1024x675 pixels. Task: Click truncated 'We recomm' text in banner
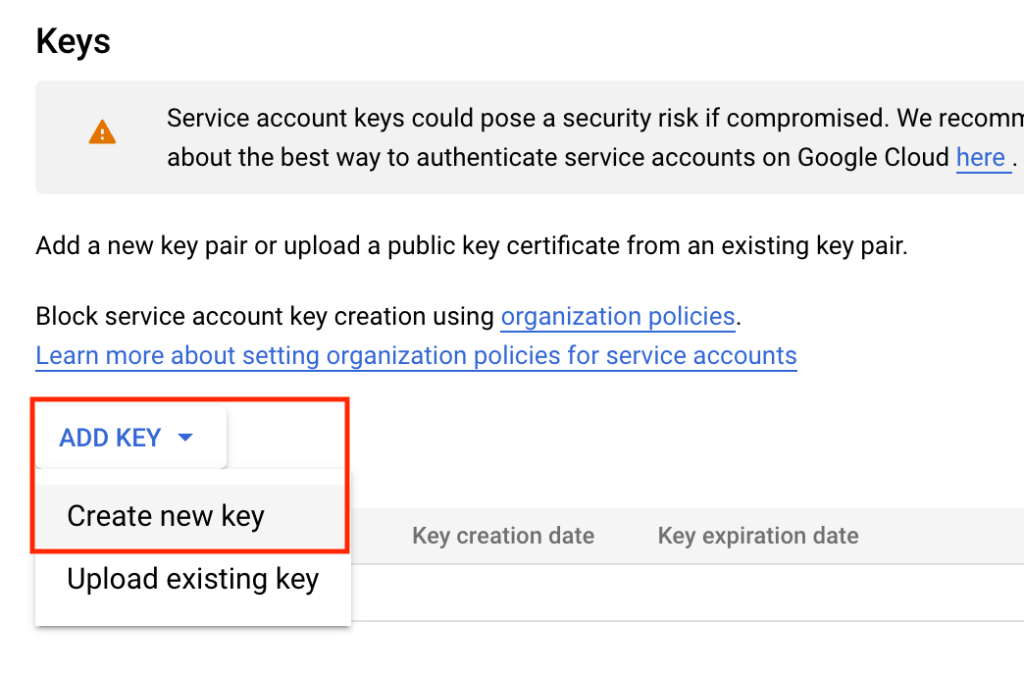(x=960, y=118)
